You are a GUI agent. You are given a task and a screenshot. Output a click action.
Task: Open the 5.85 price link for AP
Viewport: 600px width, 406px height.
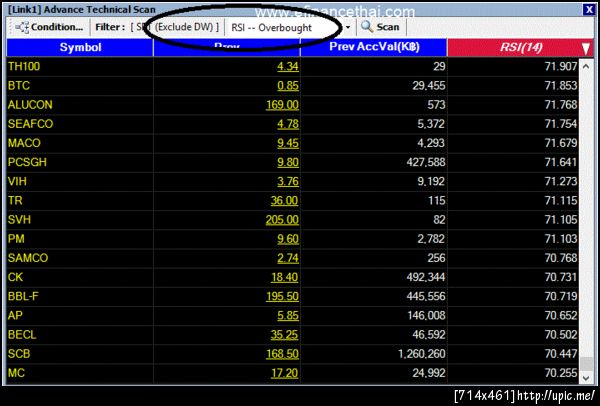point(288,315)
